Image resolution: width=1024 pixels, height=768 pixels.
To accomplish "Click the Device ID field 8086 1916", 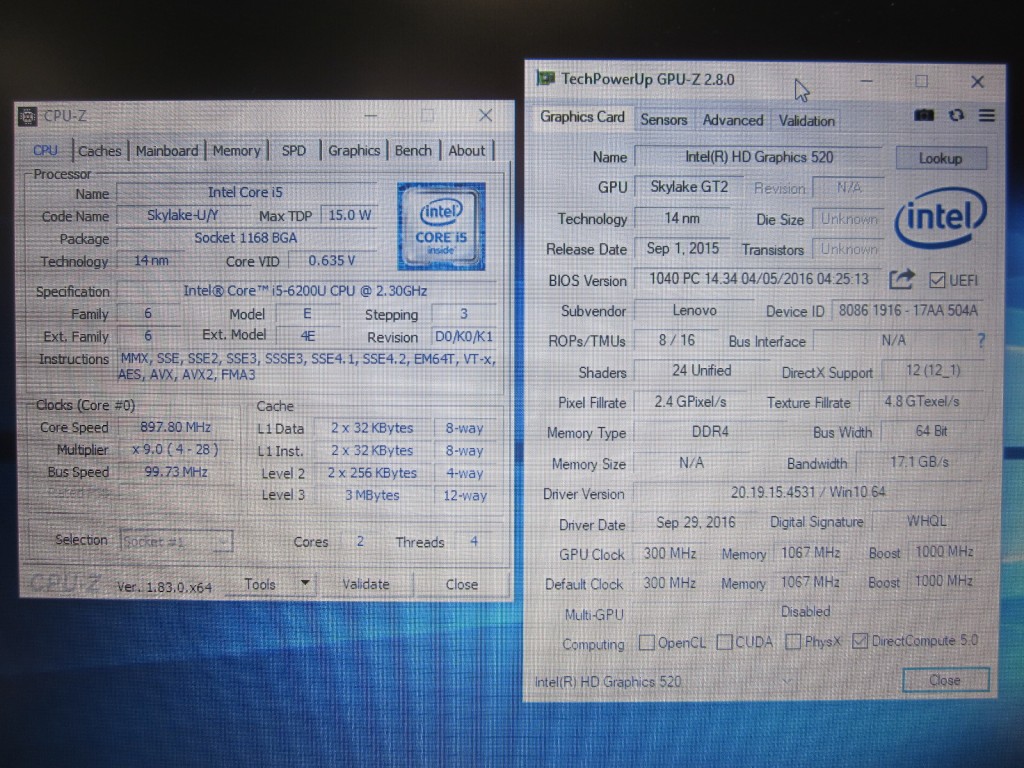I will tap(908, 310).
